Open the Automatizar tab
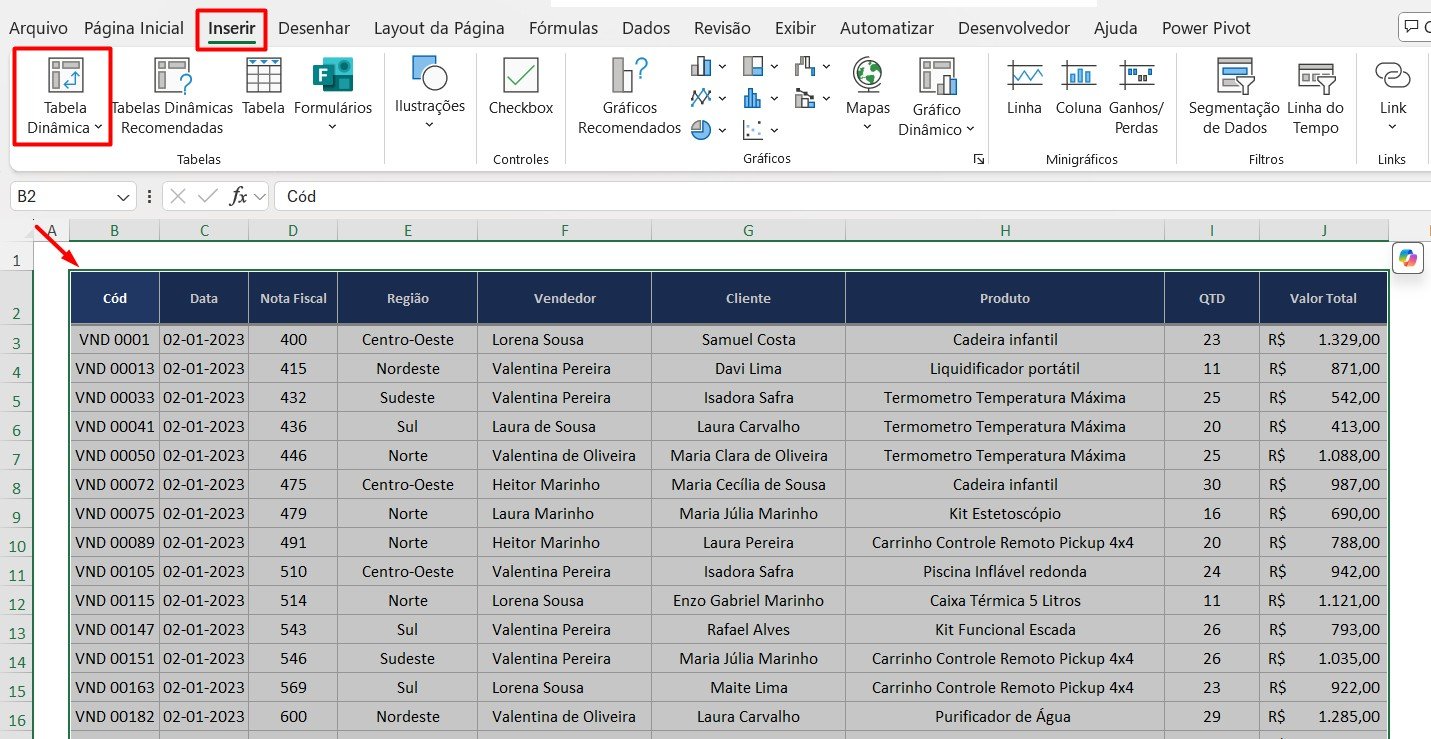Screen dimensions: 1431x739 pyautogui.click(x=887, y=28)
